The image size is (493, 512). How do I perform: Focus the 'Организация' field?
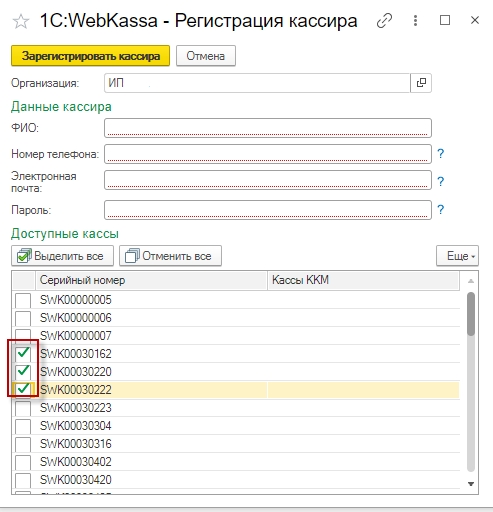[257, 83]
